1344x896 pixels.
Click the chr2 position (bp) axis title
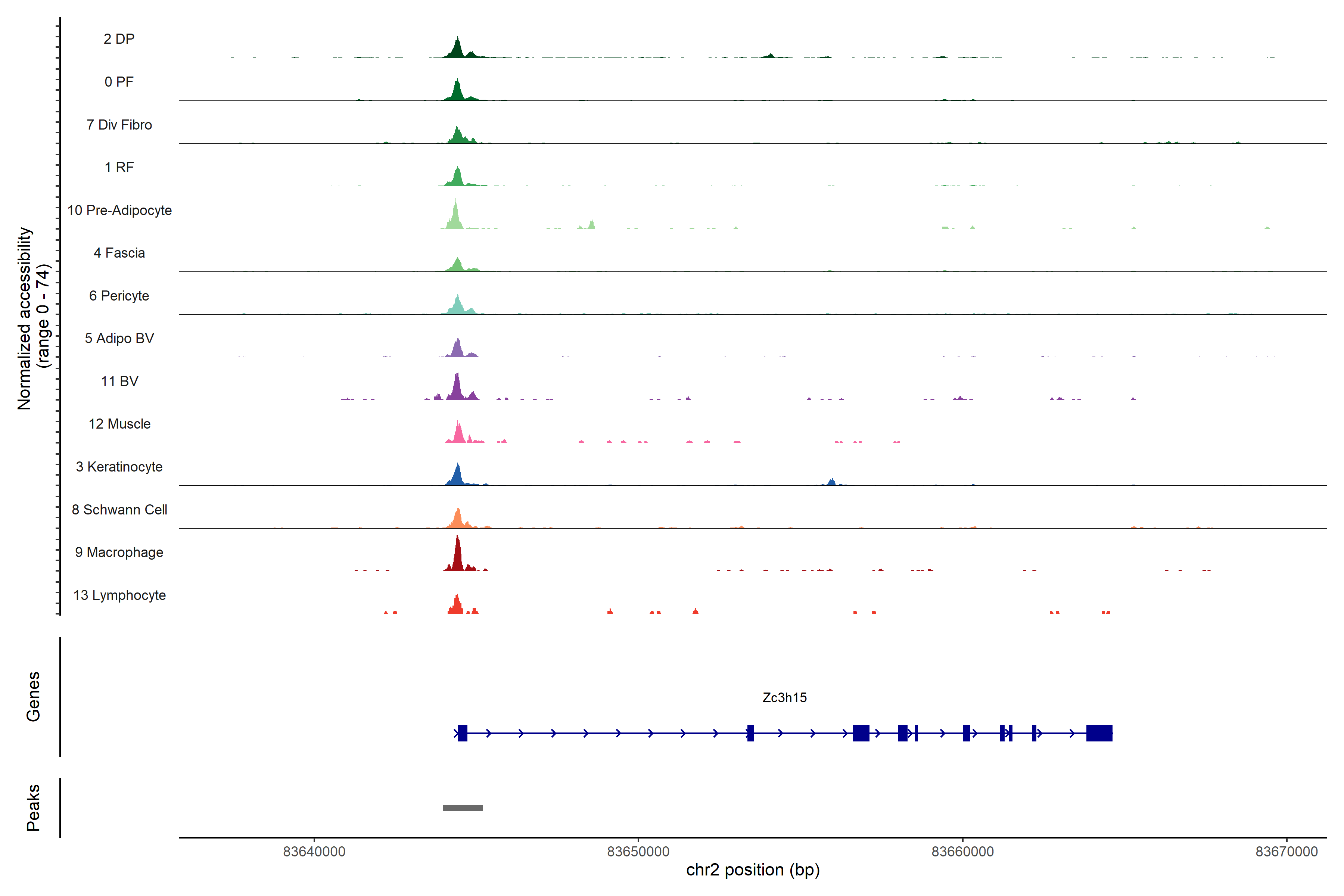pos(753,870)
